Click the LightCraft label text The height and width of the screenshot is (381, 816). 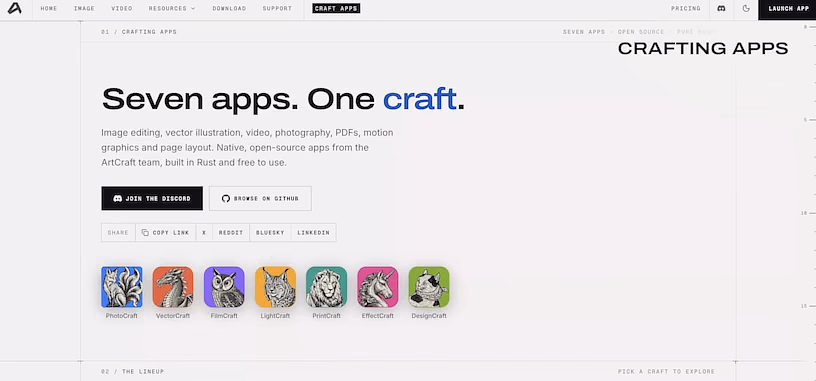[x=275, y=316]
